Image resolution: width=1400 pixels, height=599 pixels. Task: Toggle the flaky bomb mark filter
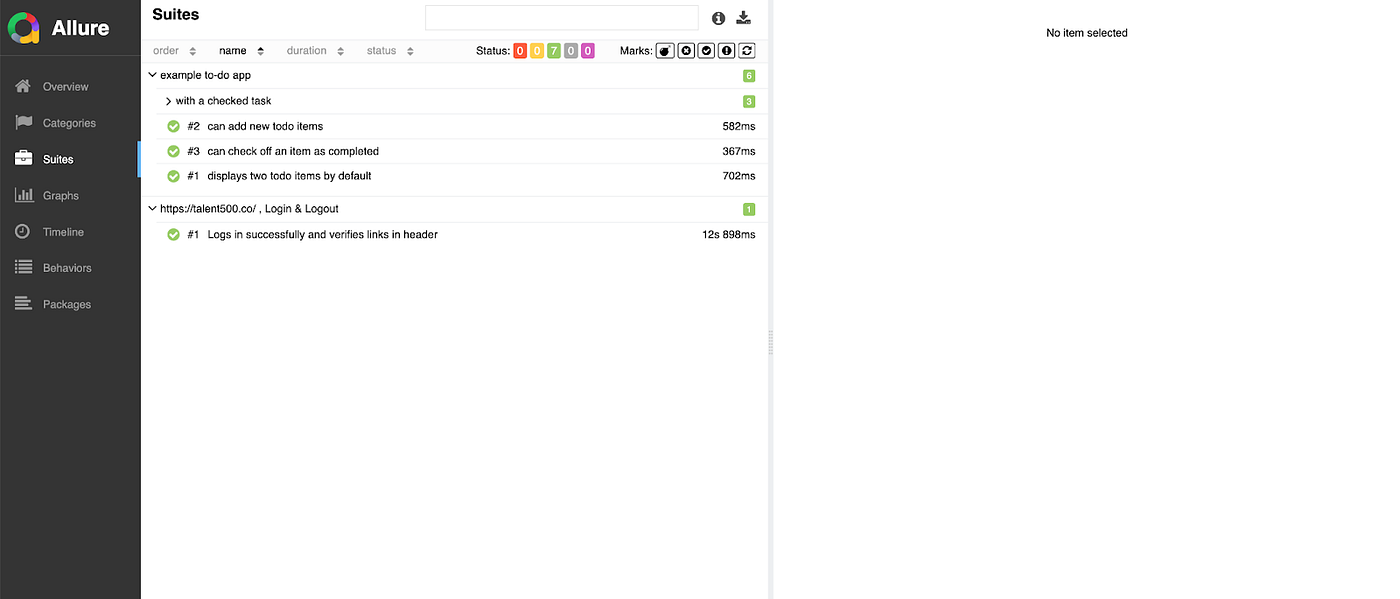665,51
